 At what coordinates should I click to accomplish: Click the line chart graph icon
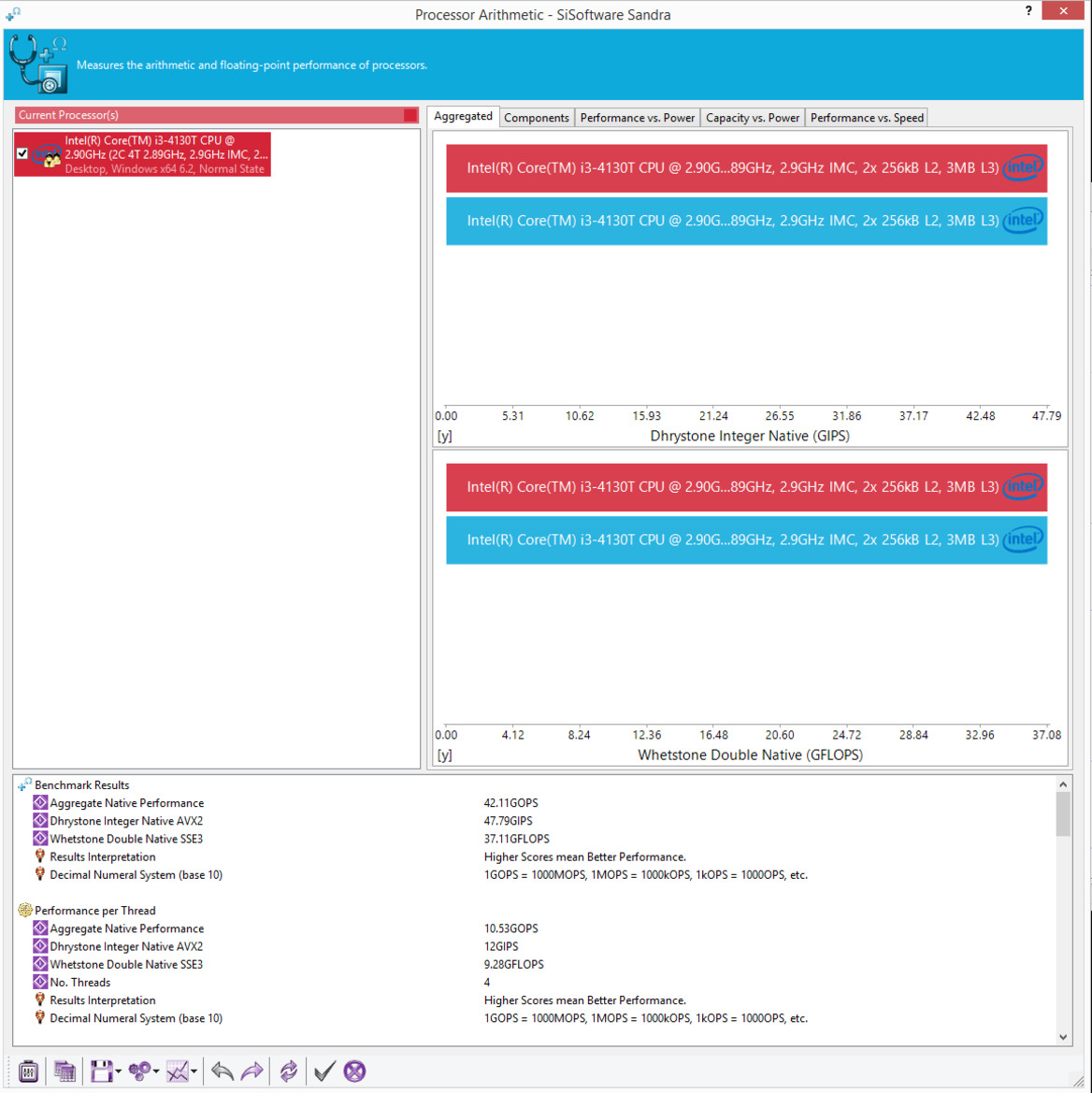(177, 1071)
